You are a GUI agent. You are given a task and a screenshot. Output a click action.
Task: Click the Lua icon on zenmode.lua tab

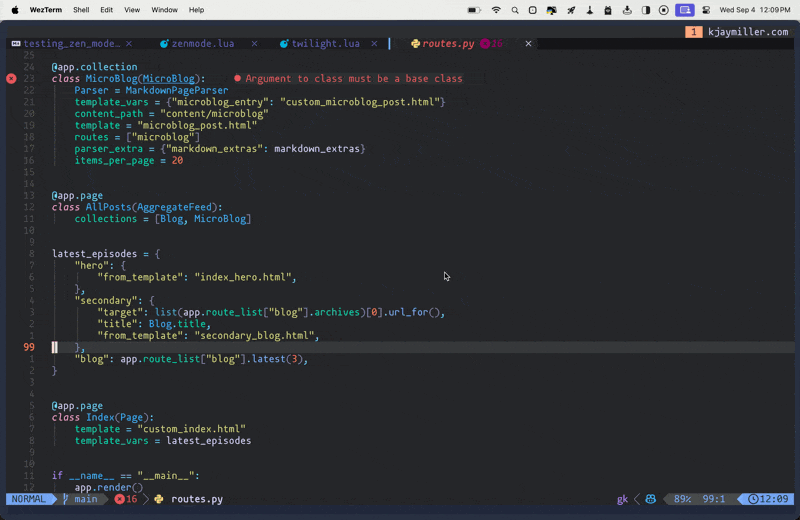164,44
